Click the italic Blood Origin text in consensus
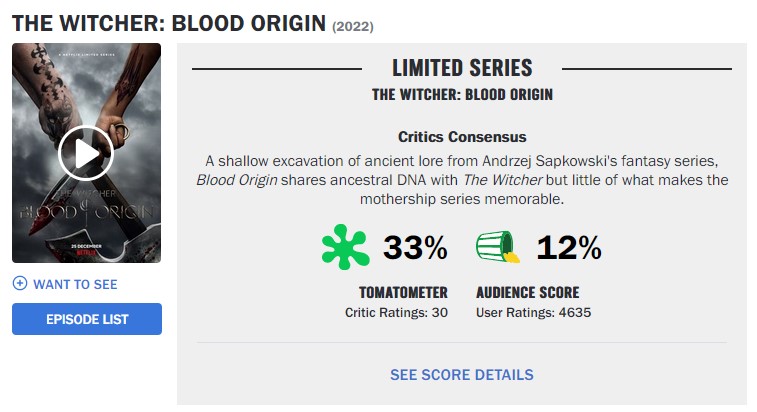 (x=237, y=180)
